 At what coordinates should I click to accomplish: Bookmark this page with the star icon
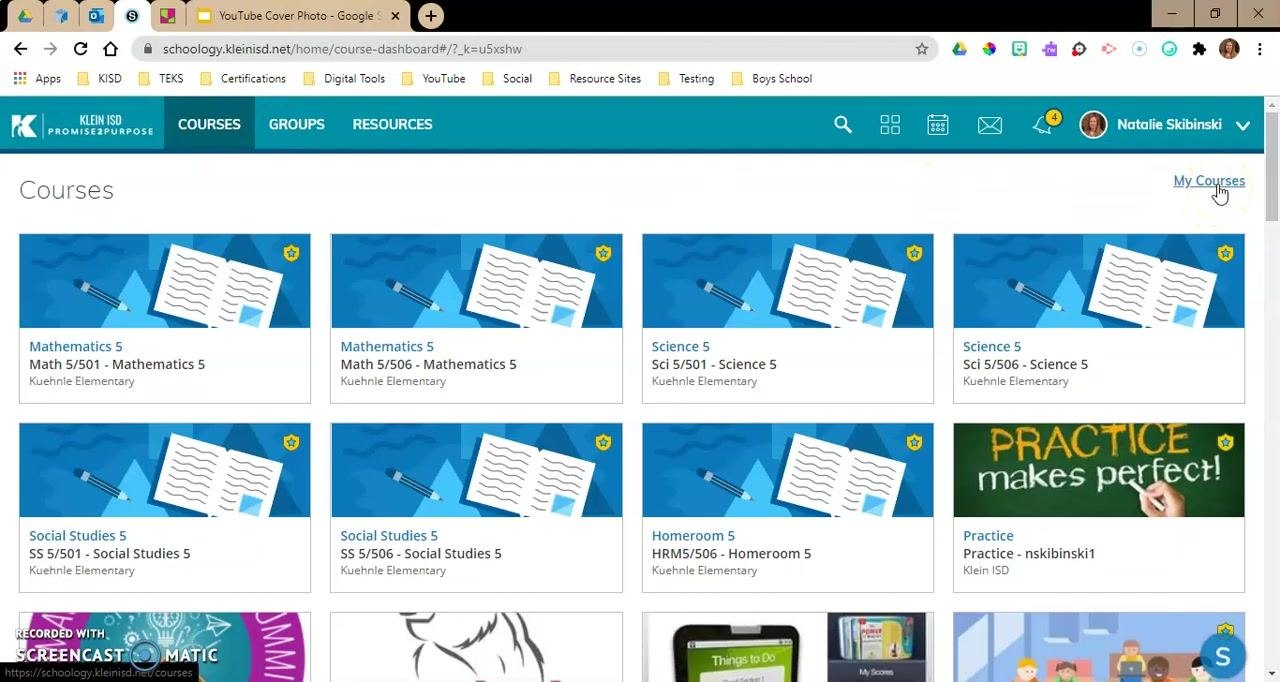pos(921,48)
